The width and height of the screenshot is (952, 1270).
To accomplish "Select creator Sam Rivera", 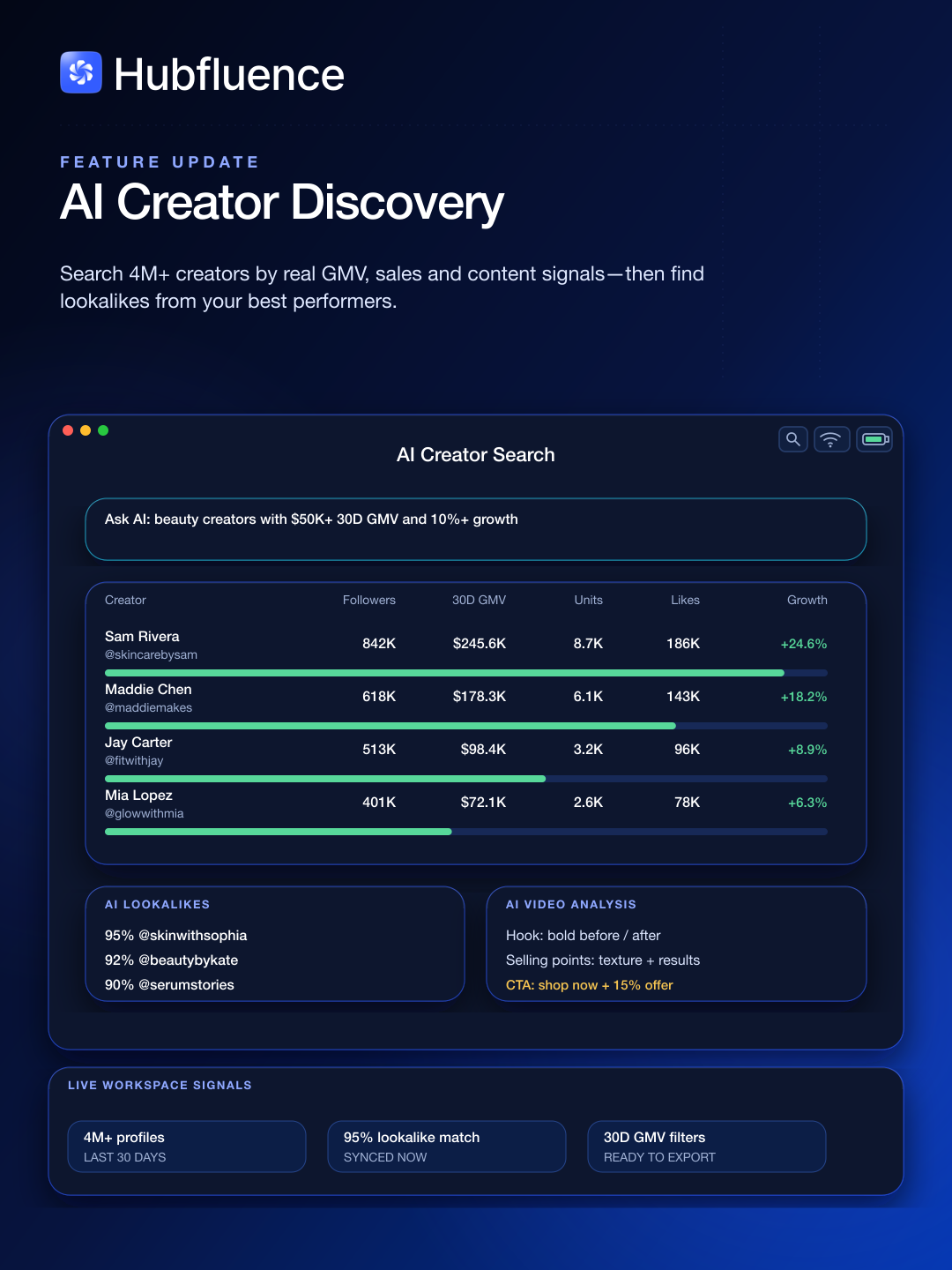I will tap(142, 636).
